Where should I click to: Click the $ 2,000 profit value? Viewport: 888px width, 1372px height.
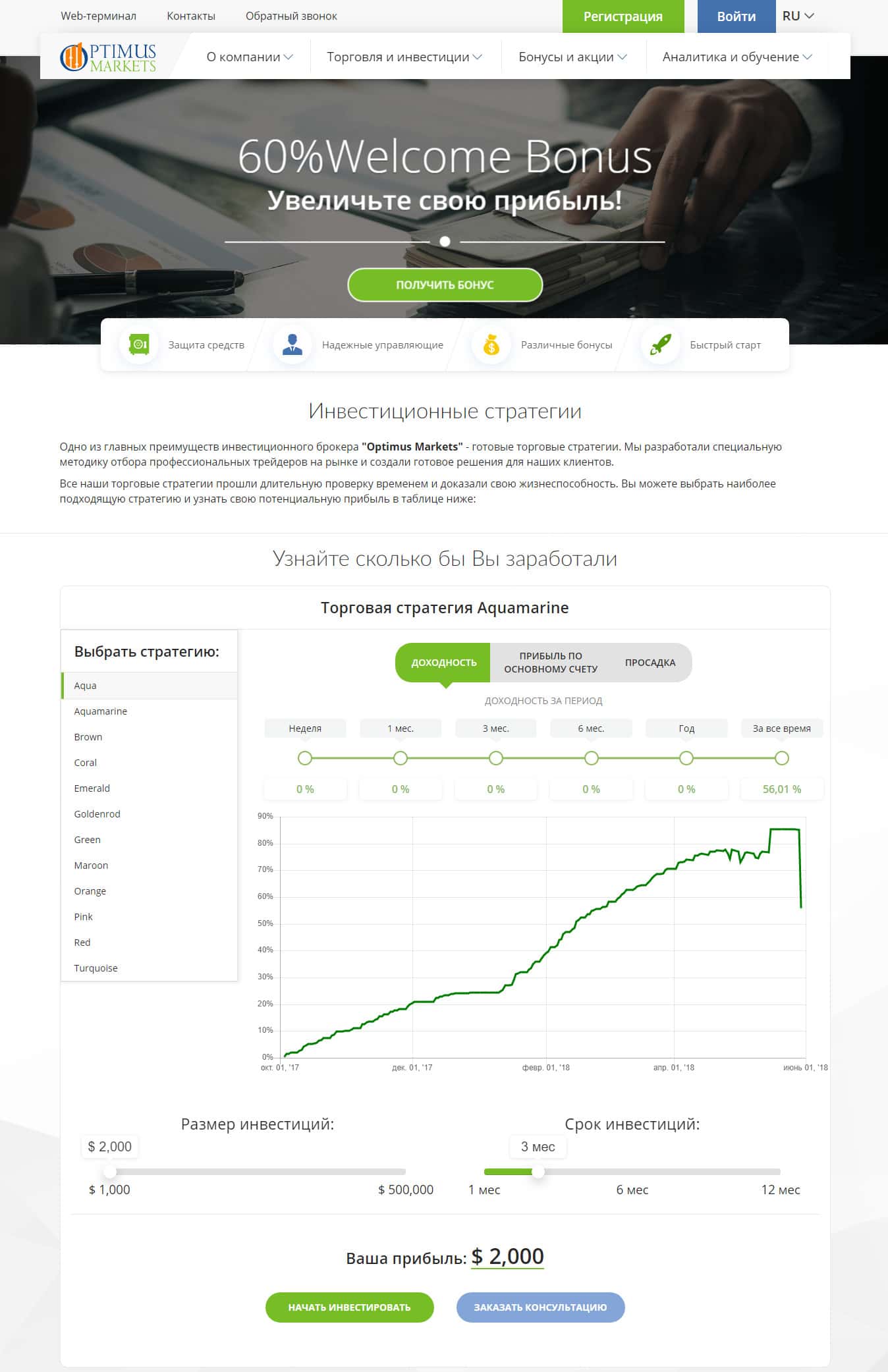click(507, 1257)
